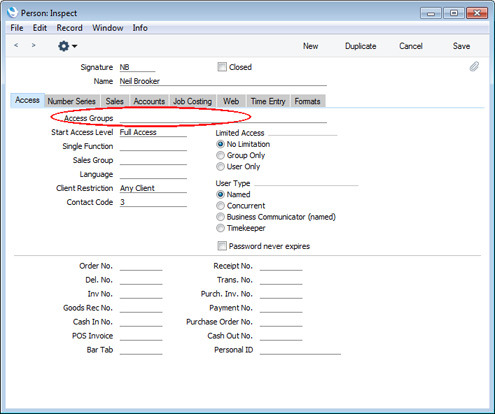495x414 pixels.
Task: Select Concurrent user type
Action: (220, 206)
